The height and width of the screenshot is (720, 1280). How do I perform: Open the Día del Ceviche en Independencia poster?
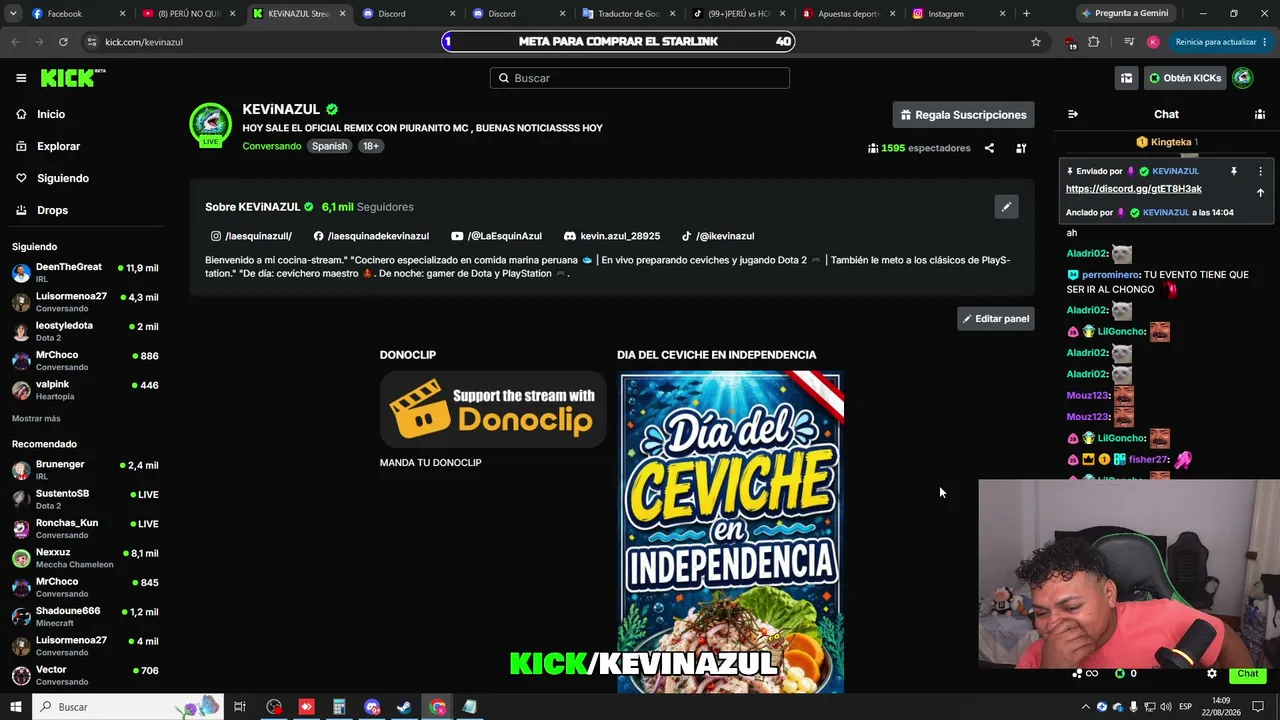(x=731, y=532)
